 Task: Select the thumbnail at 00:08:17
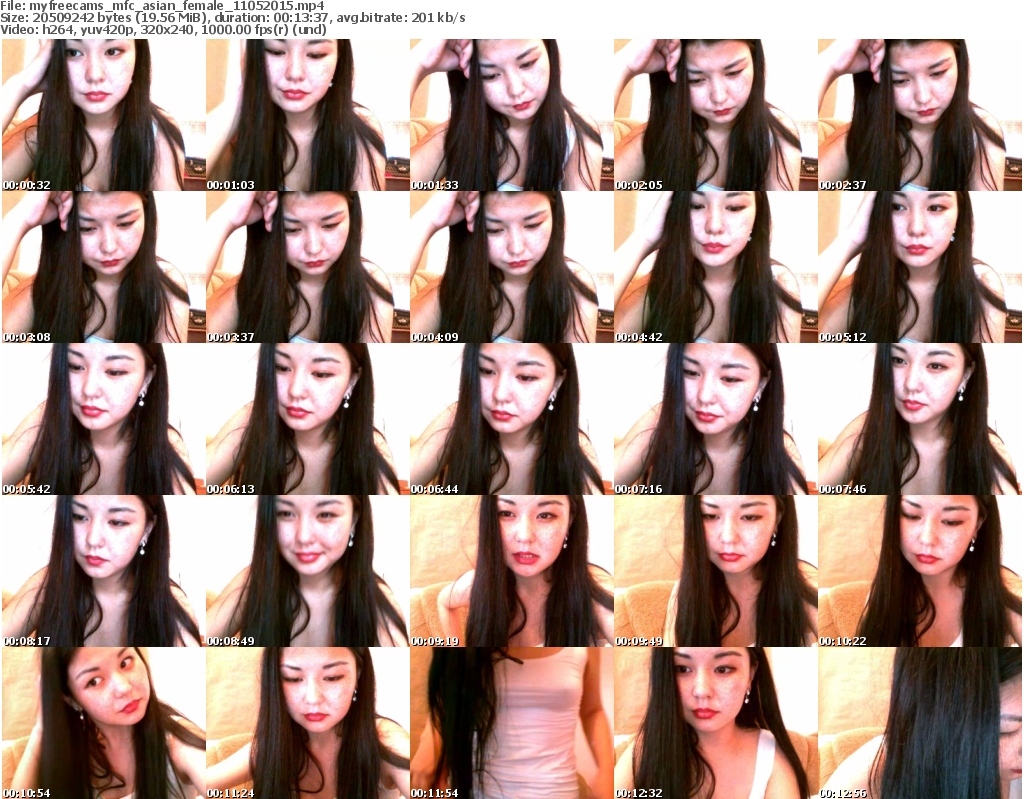click(x=102, y=571)
